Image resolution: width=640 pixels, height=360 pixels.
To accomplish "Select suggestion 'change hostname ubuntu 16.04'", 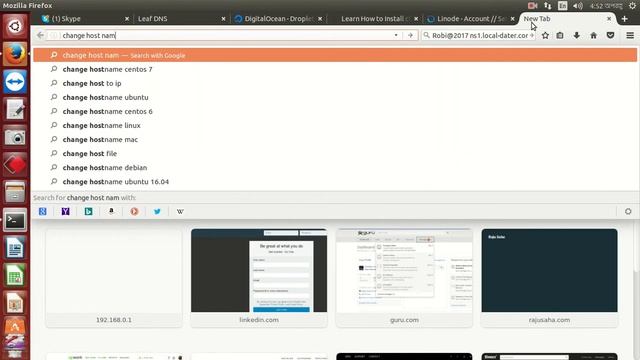I will (335, 182).
